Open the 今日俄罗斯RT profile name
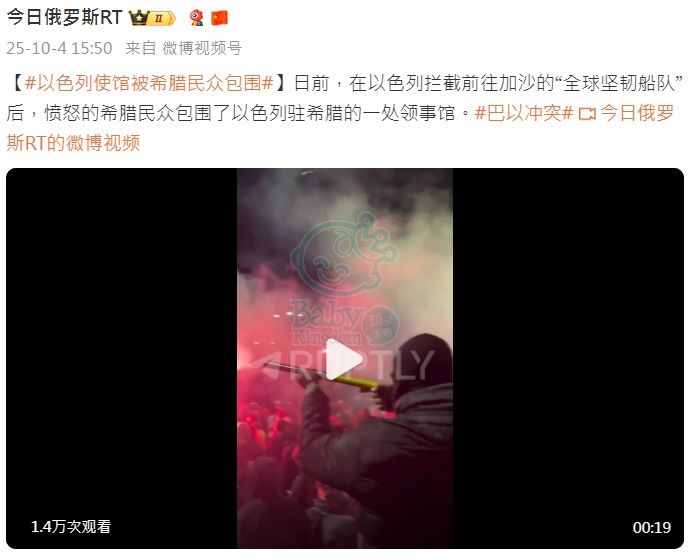Viewport: 690px width, 560px height. coord(64,18)
